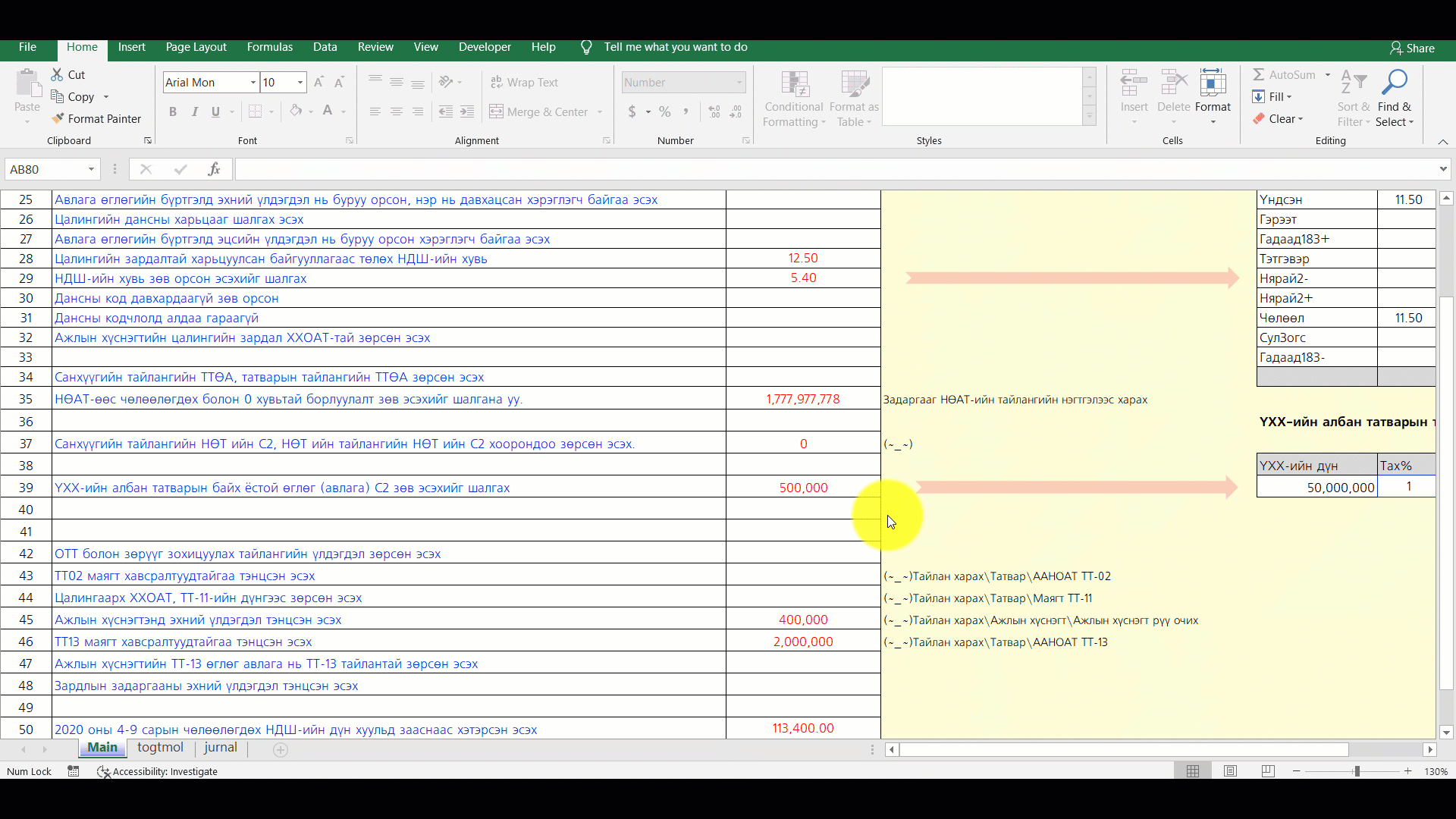
Task: Toggle Bold formatting
Action: tap(173, 111)
